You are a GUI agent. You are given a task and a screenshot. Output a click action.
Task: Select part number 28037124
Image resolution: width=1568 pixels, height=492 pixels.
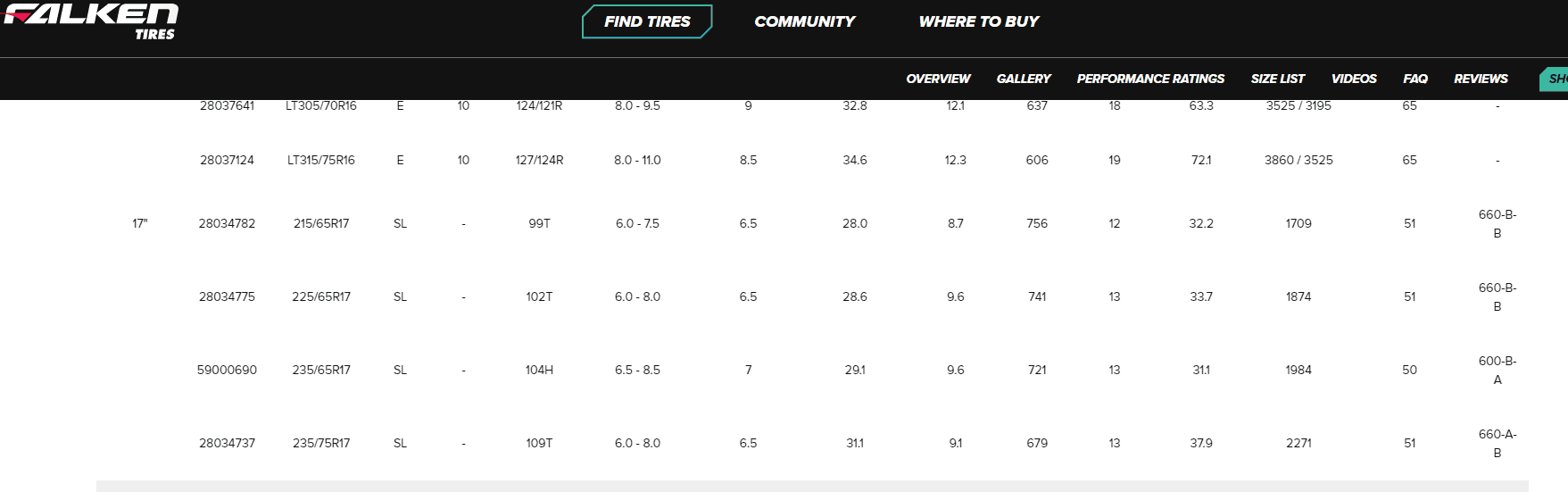point(227,160)
